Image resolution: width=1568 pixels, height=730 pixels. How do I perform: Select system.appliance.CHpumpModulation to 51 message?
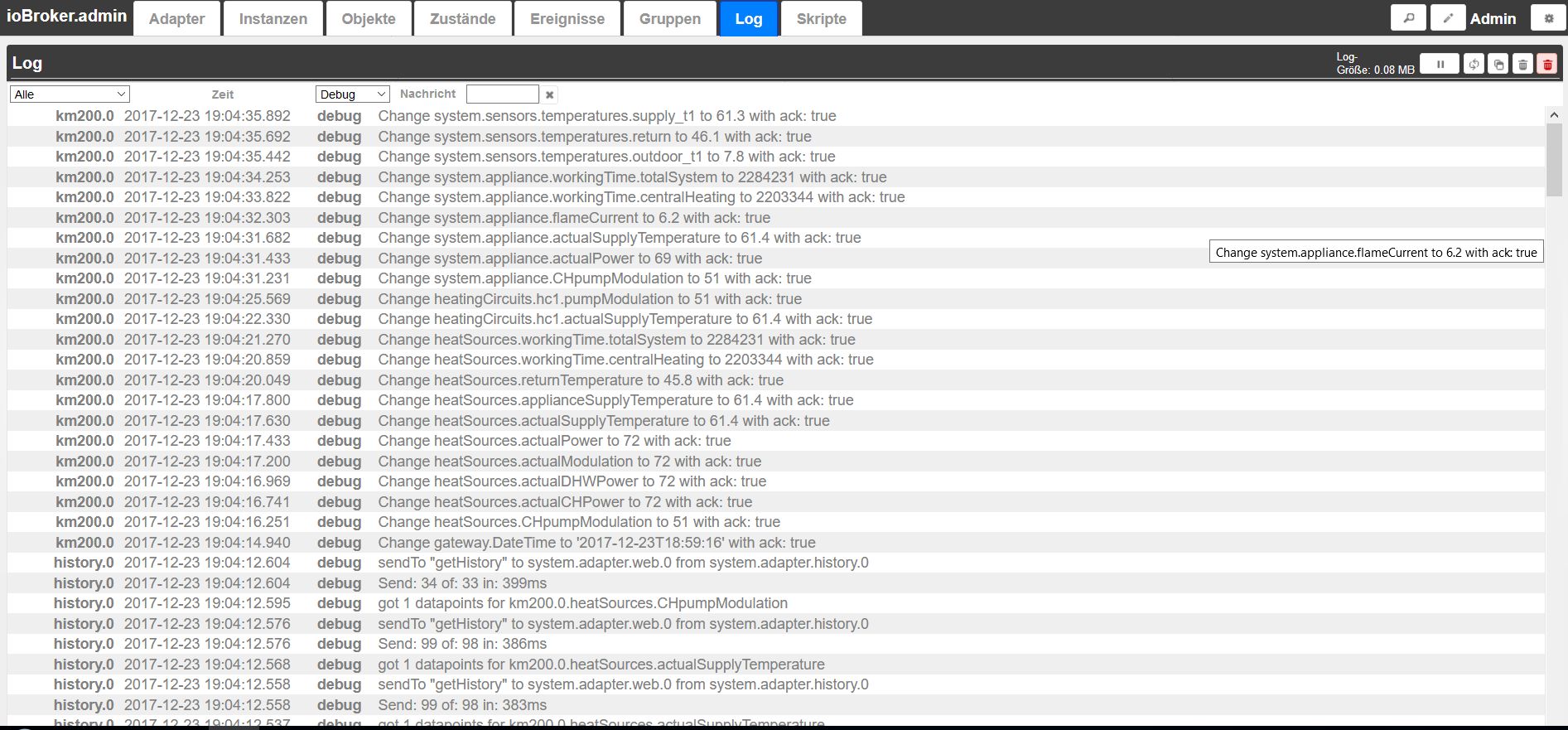click(595, 278)
